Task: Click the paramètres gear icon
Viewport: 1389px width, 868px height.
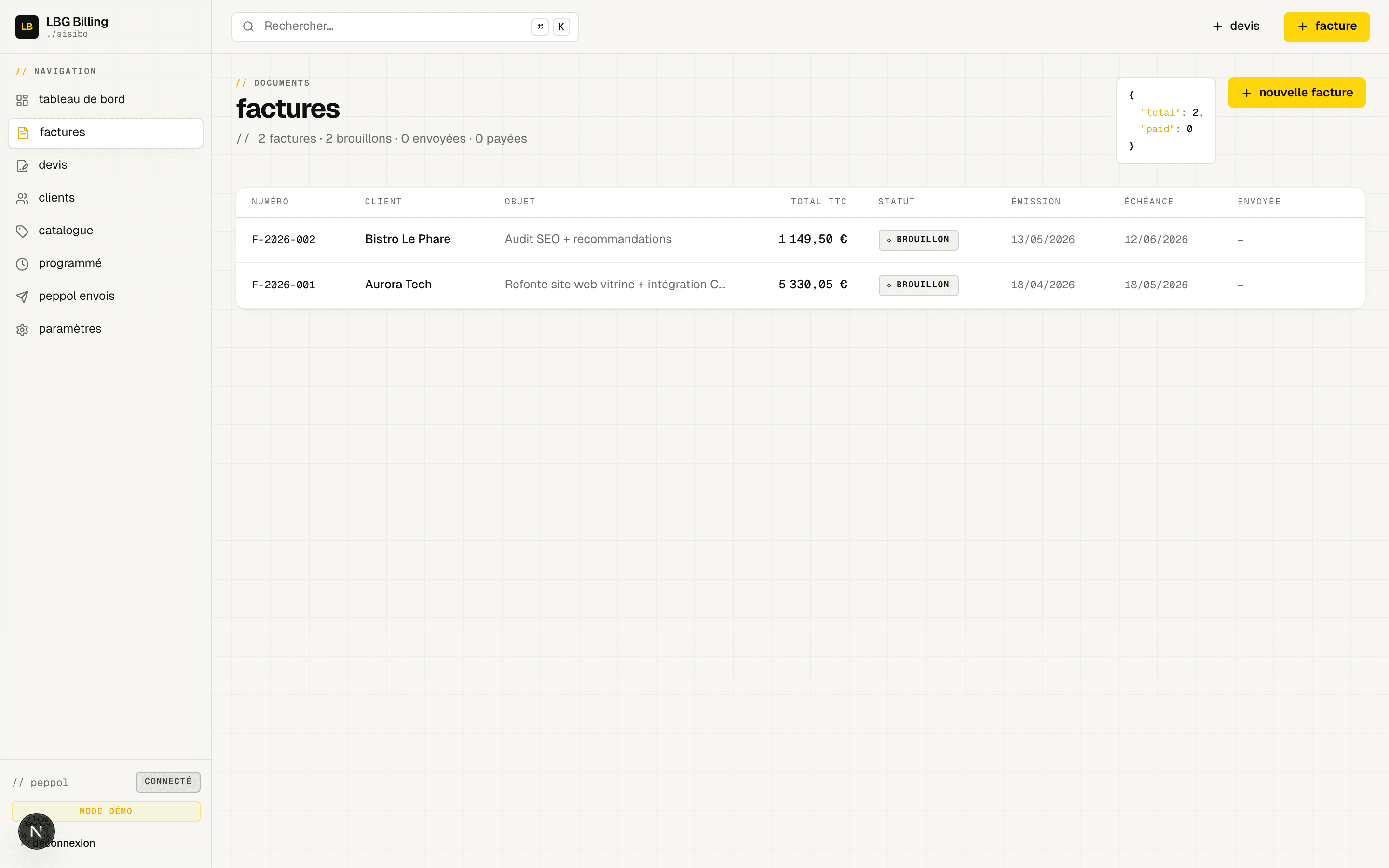Action: pyautogui.click(x=22, y=329)
